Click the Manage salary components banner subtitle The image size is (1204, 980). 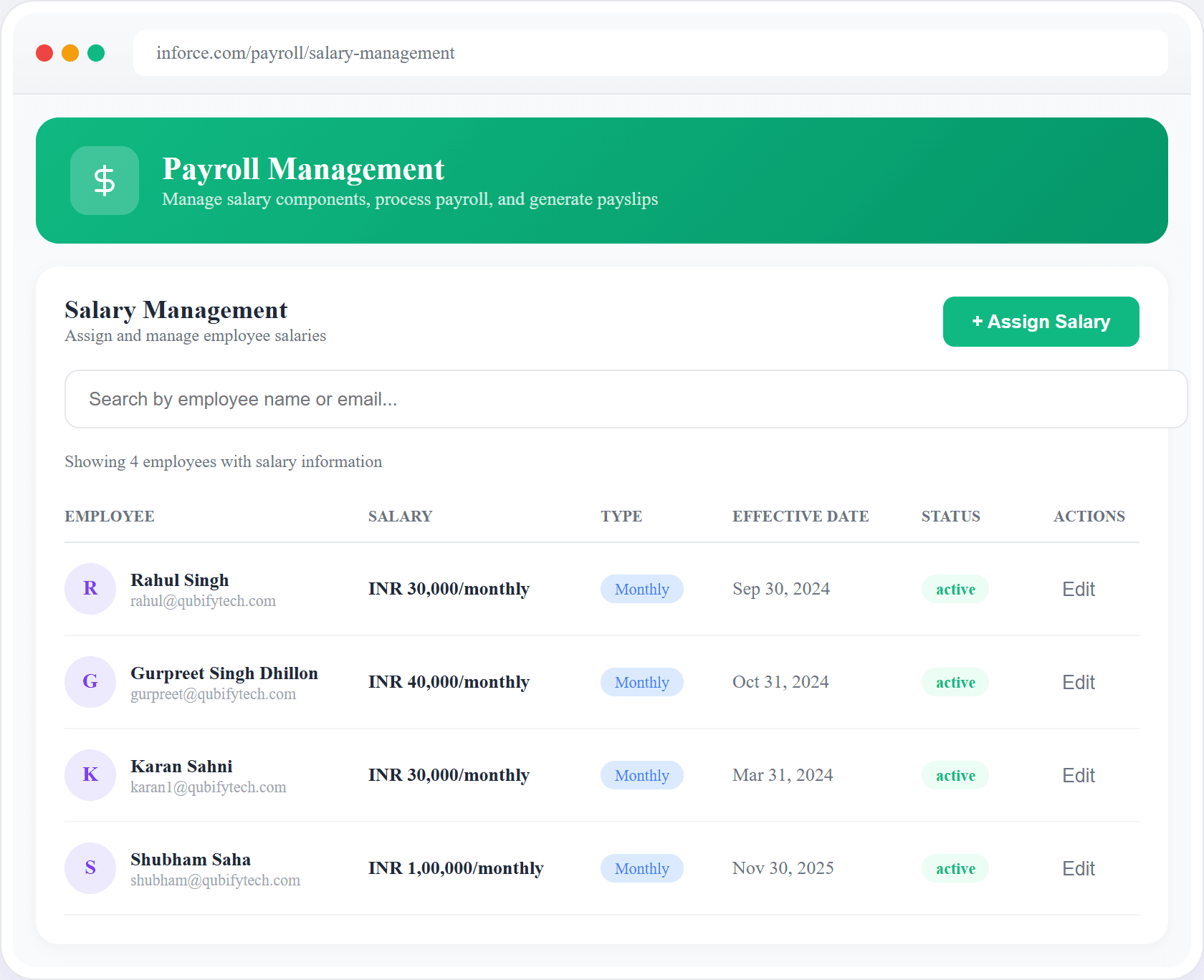click(410, 199)
